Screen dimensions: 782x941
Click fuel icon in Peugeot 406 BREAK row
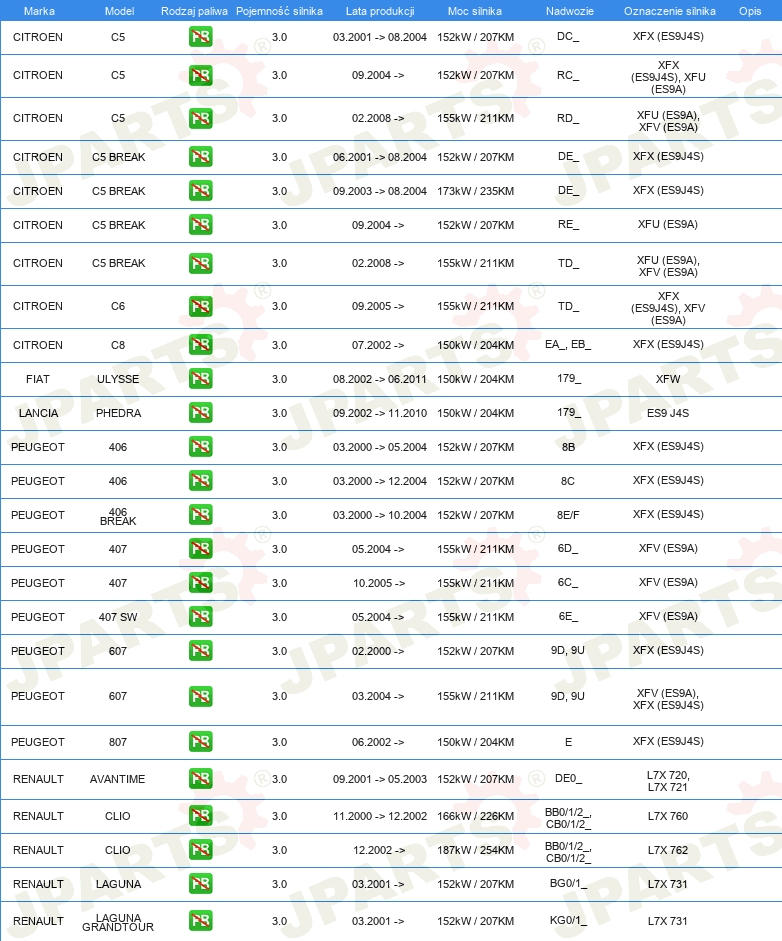200,515
